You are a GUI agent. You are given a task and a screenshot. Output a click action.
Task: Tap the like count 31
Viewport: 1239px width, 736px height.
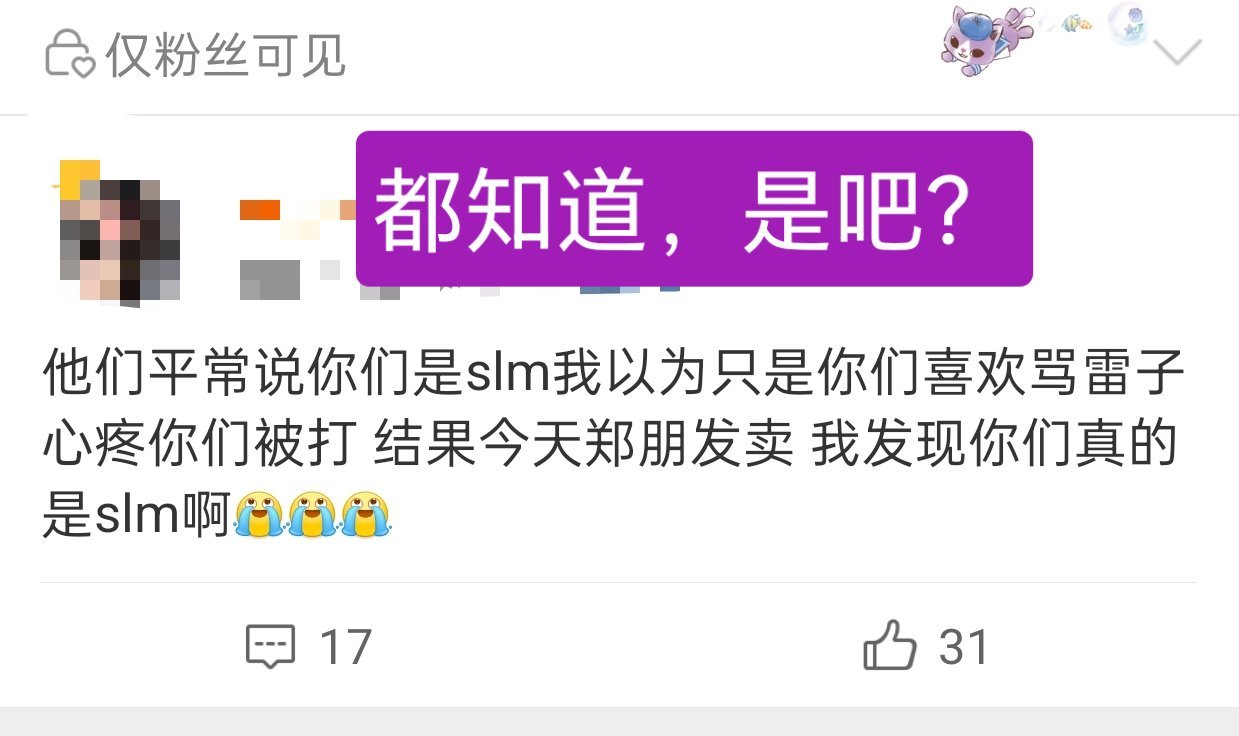click(964, 647)
